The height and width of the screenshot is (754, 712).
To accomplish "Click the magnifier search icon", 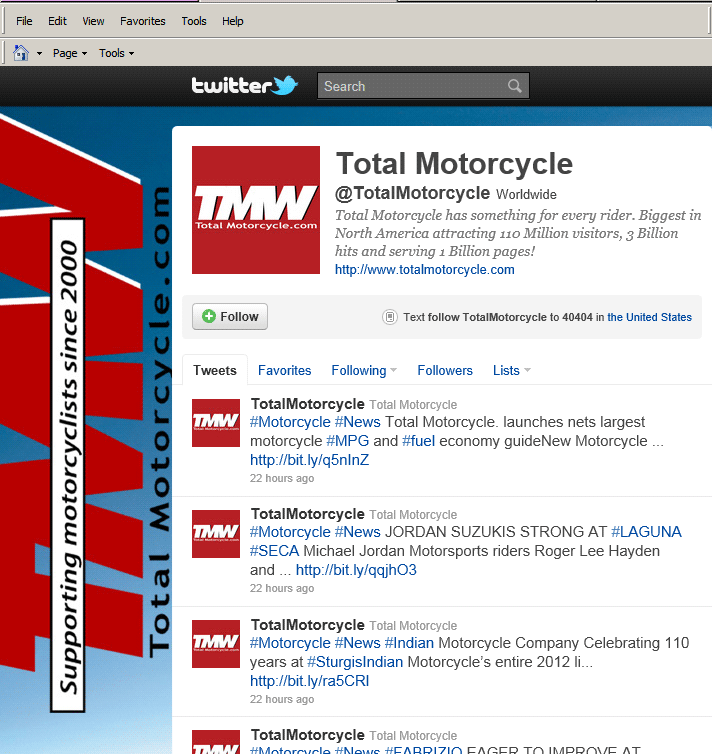I will 514,86.
